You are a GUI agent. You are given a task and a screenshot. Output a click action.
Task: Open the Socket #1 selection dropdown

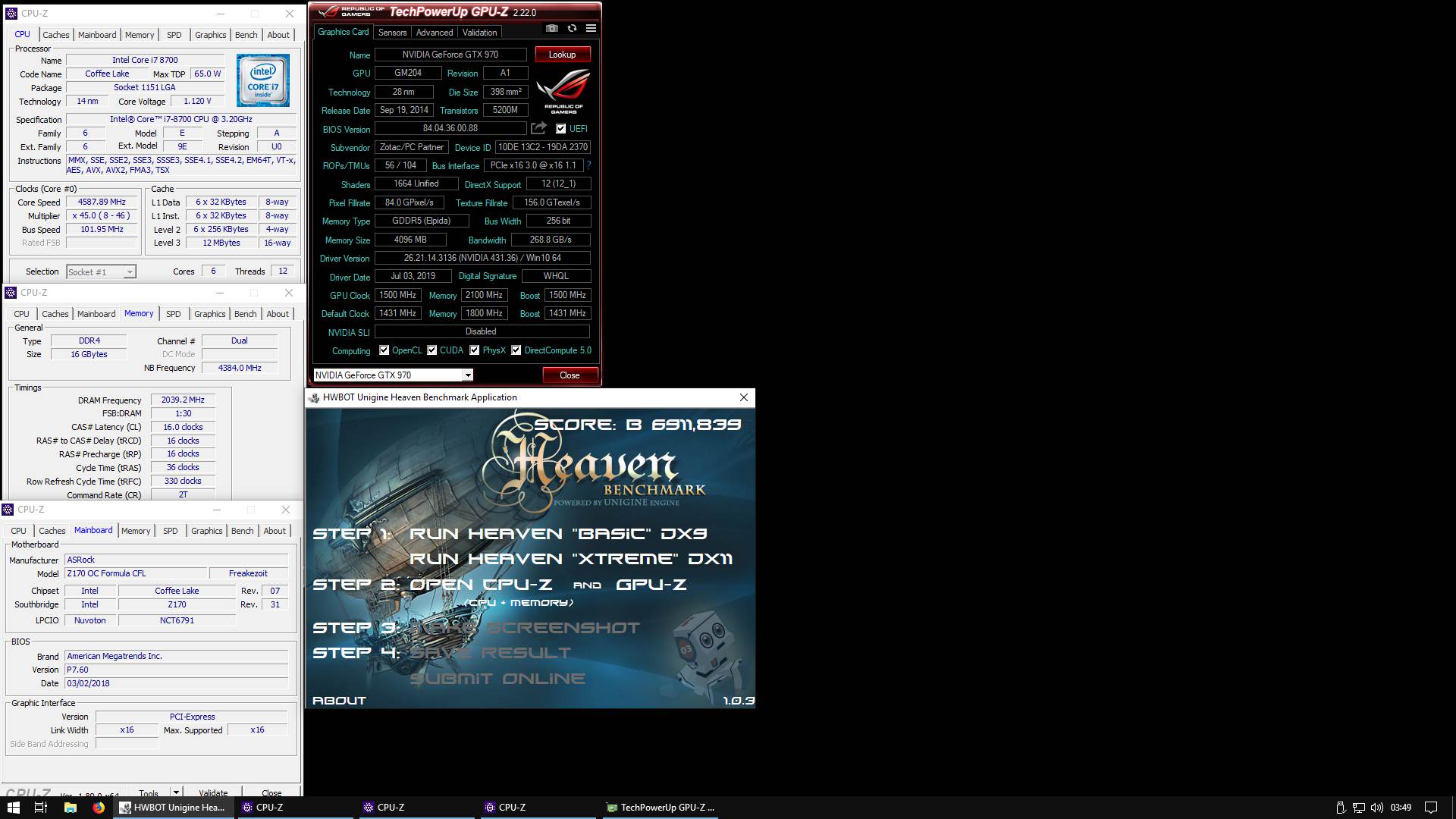point(130,272)
